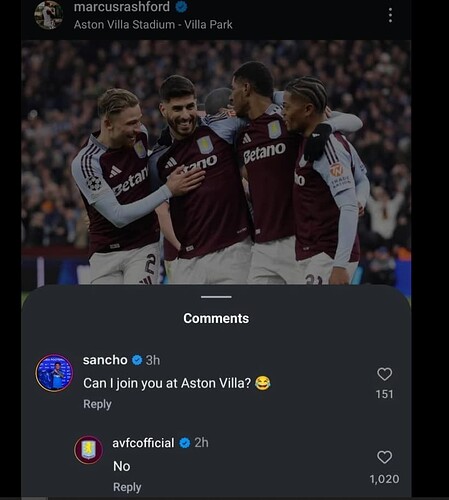Select the Comments header title

[x=216, y=318]
